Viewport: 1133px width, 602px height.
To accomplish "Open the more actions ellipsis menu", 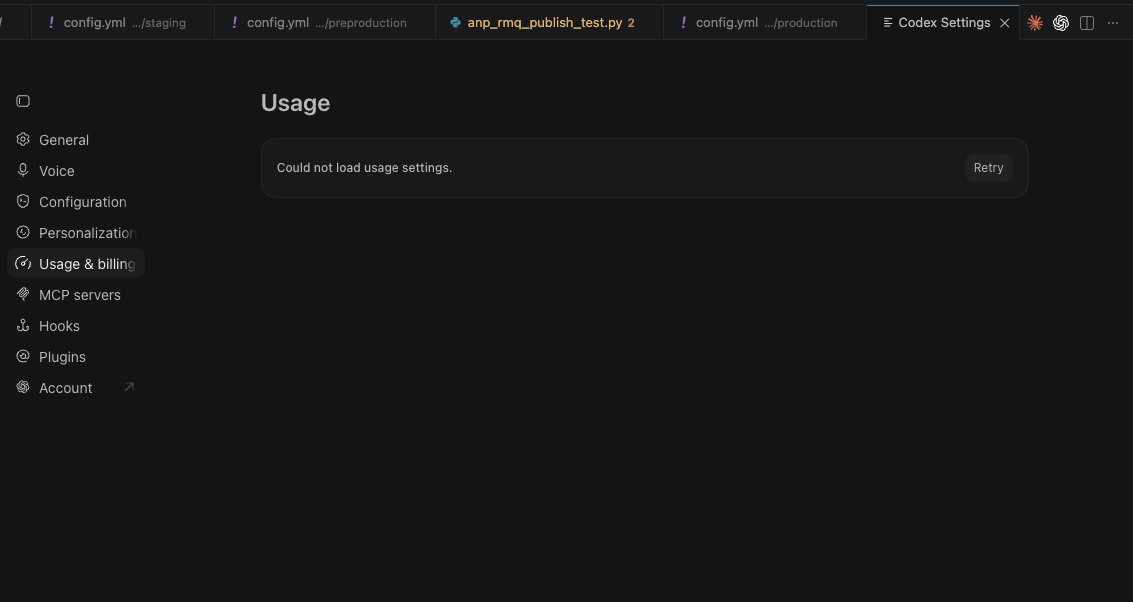I will pos(1113,23).
